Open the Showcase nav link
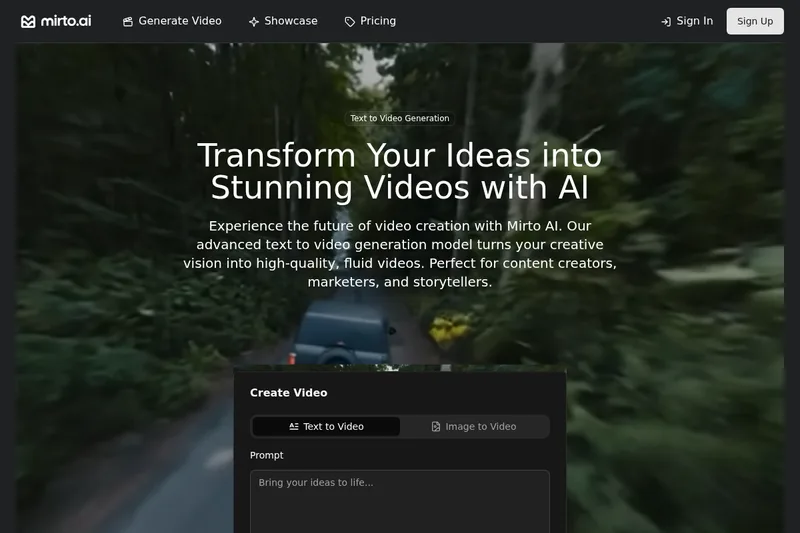 click(x=283, y=21)
